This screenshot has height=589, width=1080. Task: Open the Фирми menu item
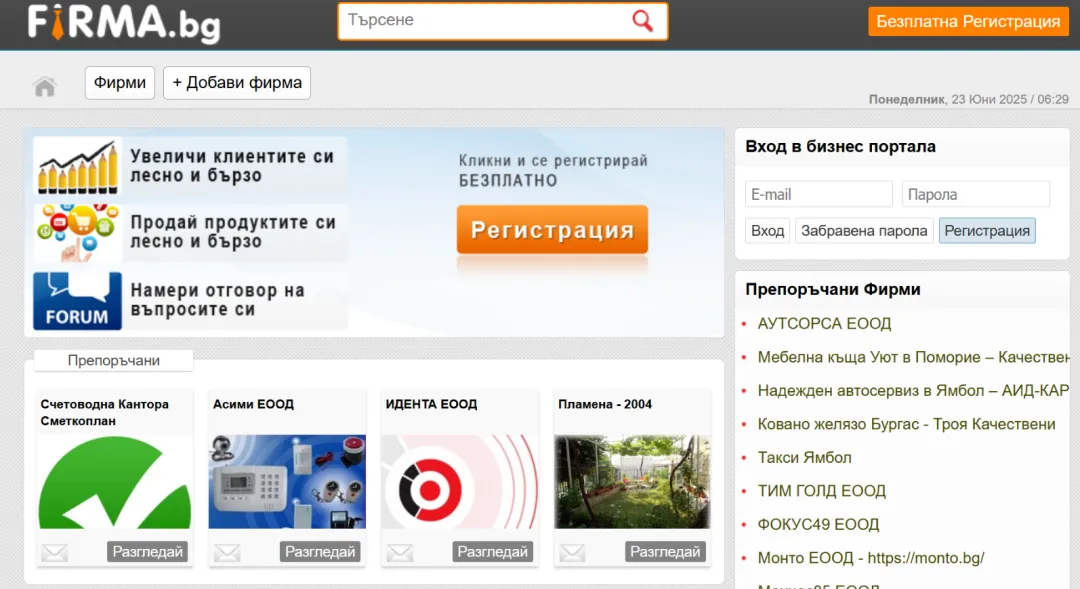(120, 83)
